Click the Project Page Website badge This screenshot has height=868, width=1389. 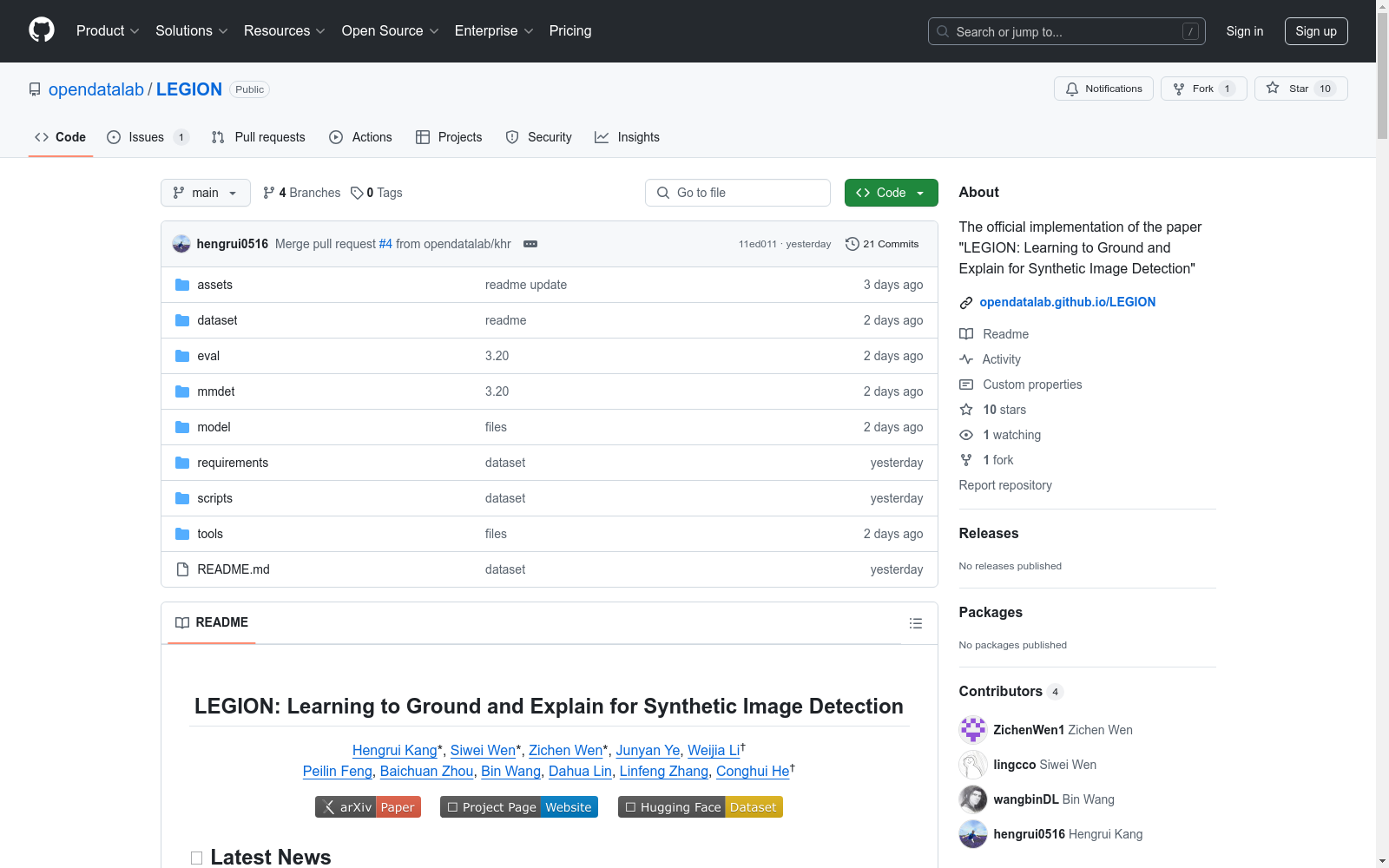tap(519, 807)
